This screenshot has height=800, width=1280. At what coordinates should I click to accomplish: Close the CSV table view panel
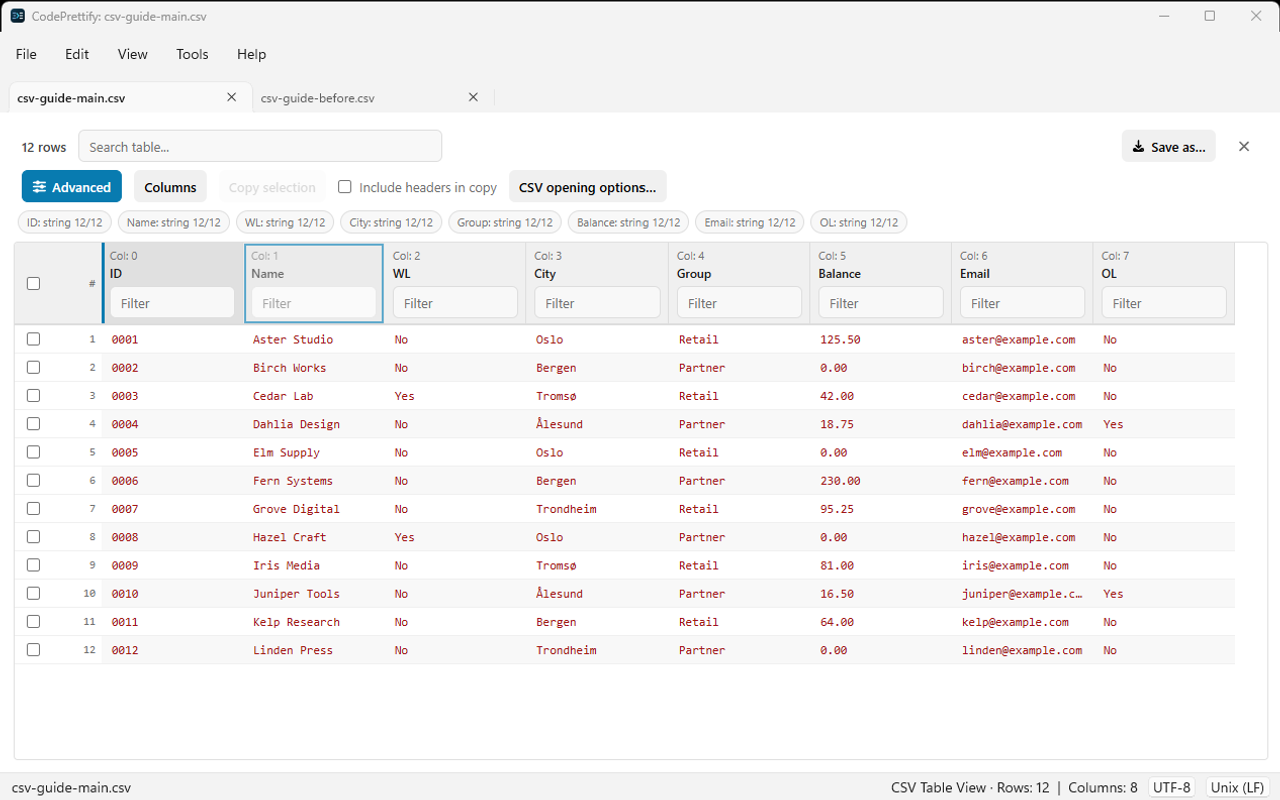(1244, 146)
